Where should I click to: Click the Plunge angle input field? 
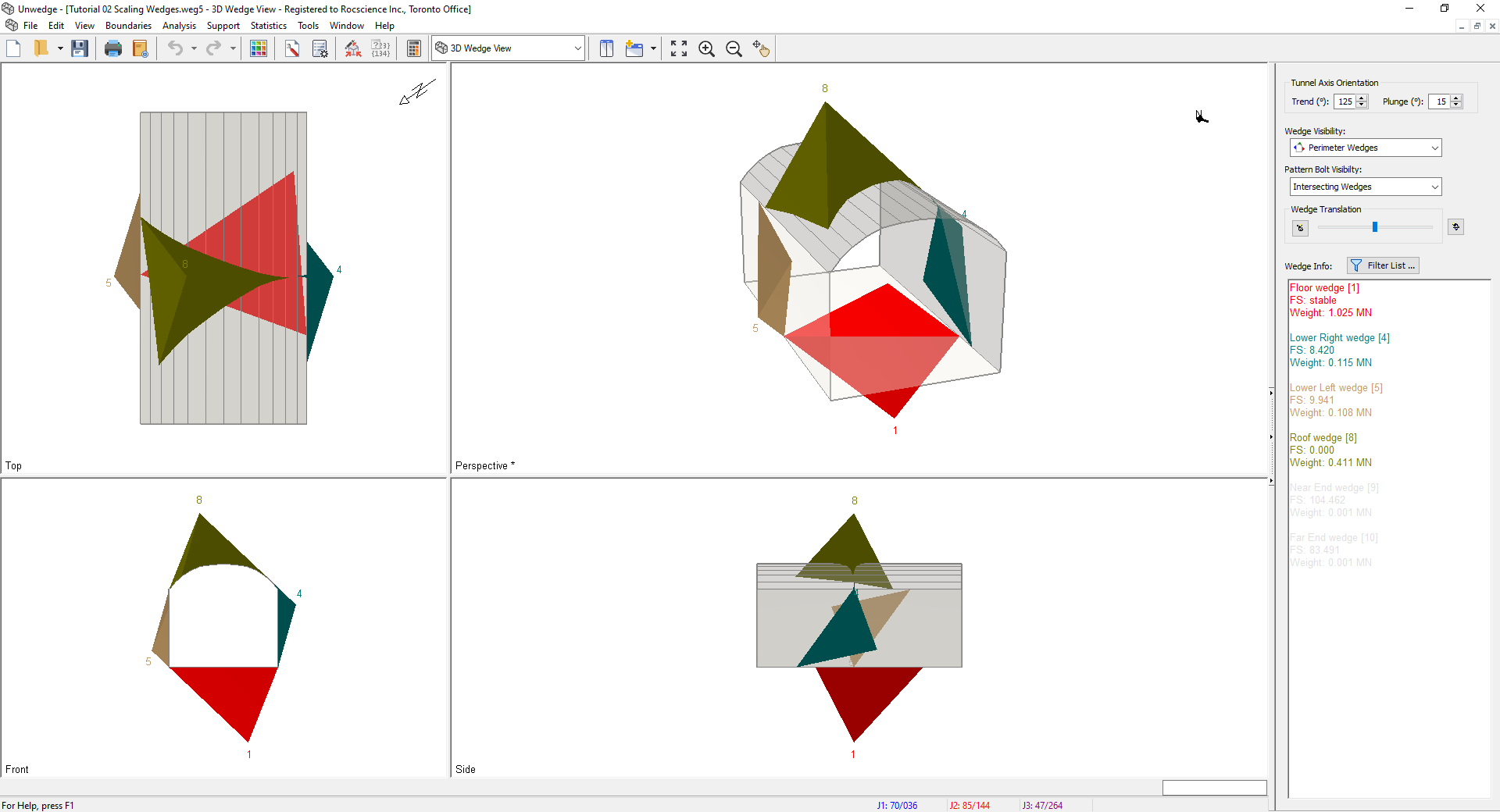click(1440, 101)
